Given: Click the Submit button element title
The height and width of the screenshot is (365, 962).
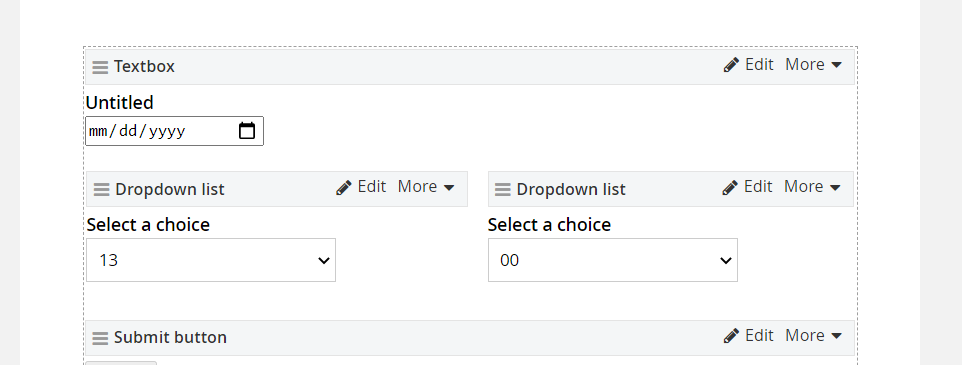Looking at the screenshot, I should point(170,337).
